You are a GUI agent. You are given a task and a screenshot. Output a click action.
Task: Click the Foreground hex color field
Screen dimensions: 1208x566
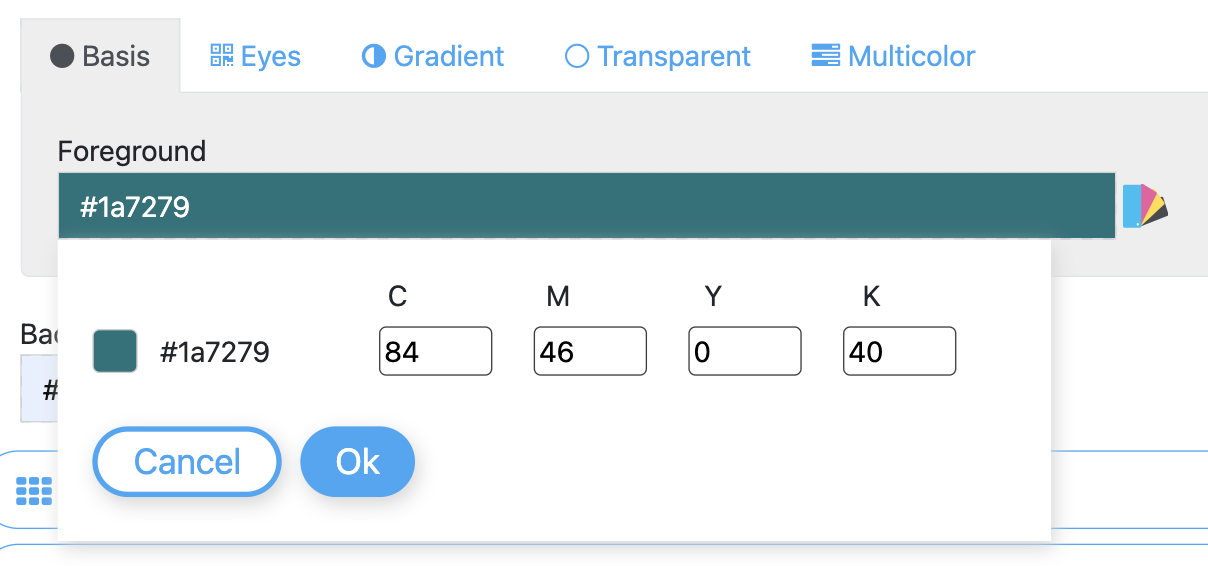point(586,207)
